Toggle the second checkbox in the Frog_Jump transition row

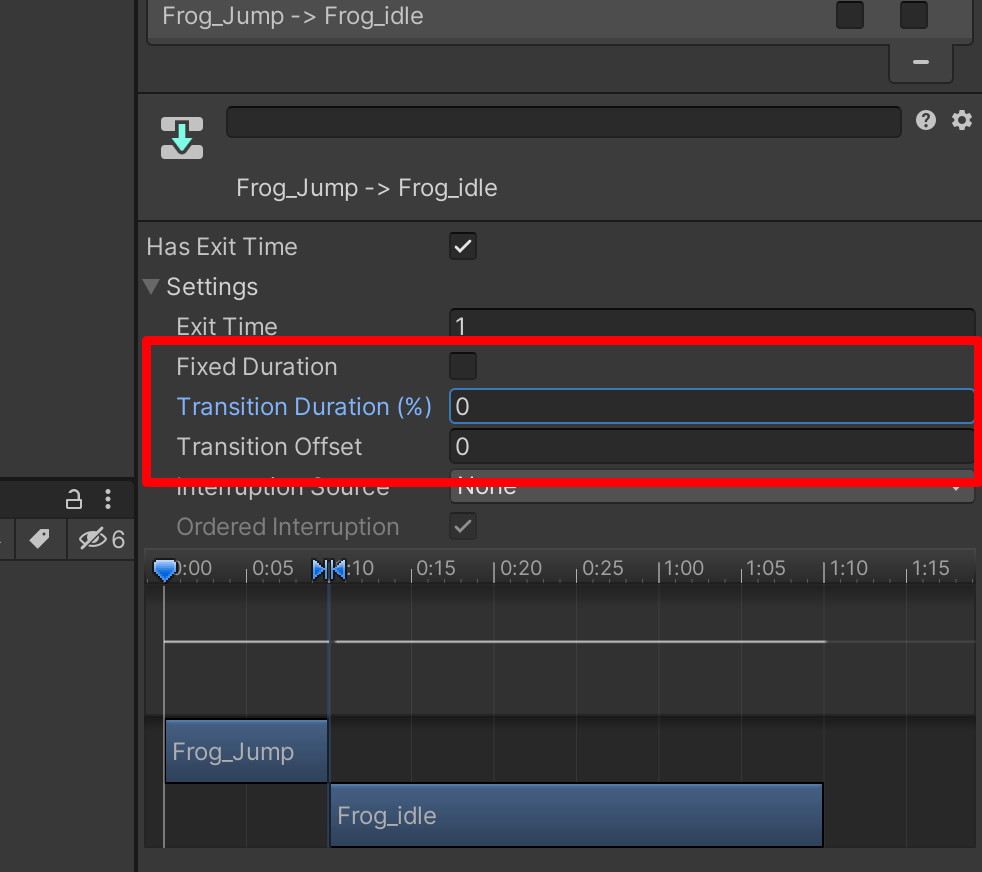pyautogui.click(x=914, y=15)
